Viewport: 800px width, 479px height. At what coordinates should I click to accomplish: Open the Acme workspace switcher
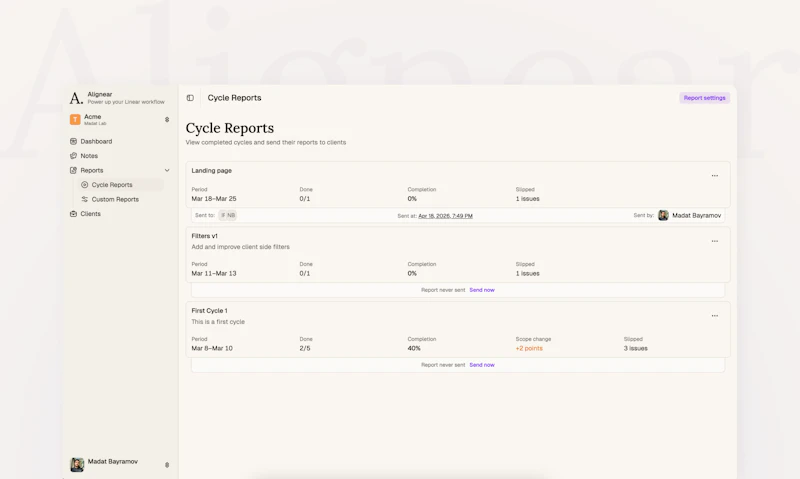coord(120,119)
